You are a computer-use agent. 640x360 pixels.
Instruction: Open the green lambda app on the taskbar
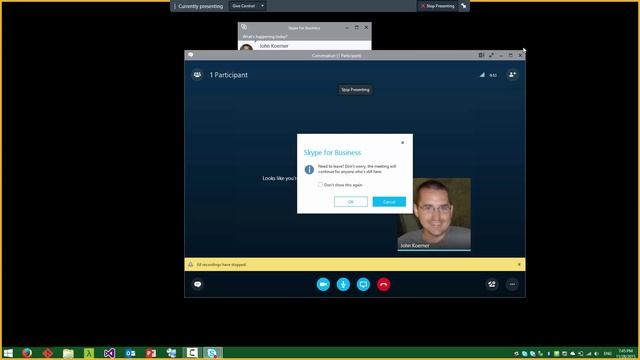[89, 353]
